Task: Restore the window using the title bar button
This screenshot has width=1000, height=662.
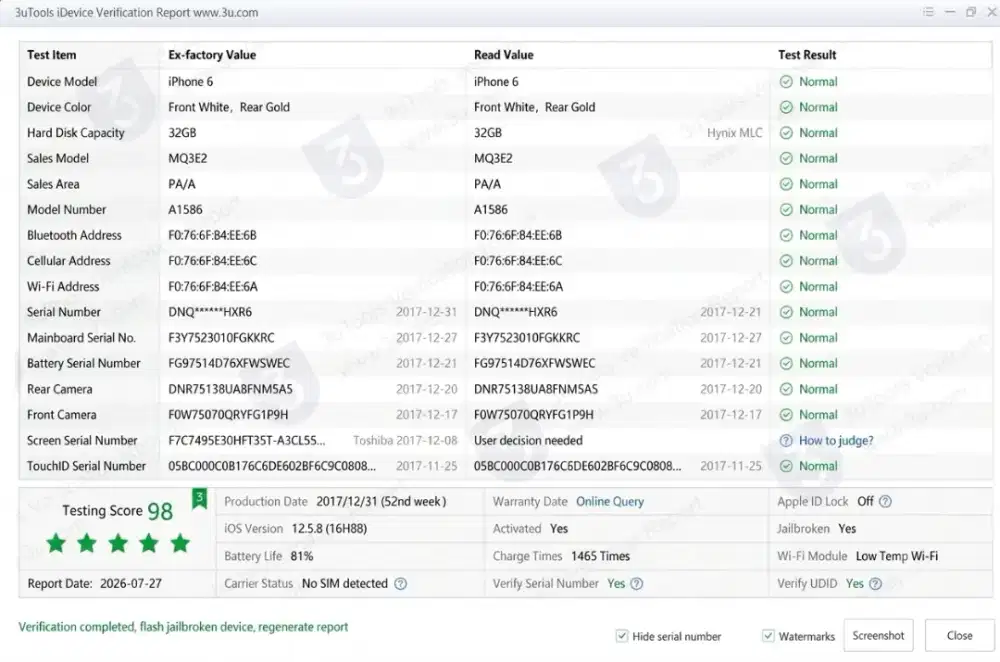Action: pyautogui.click(x=971, y=12)
